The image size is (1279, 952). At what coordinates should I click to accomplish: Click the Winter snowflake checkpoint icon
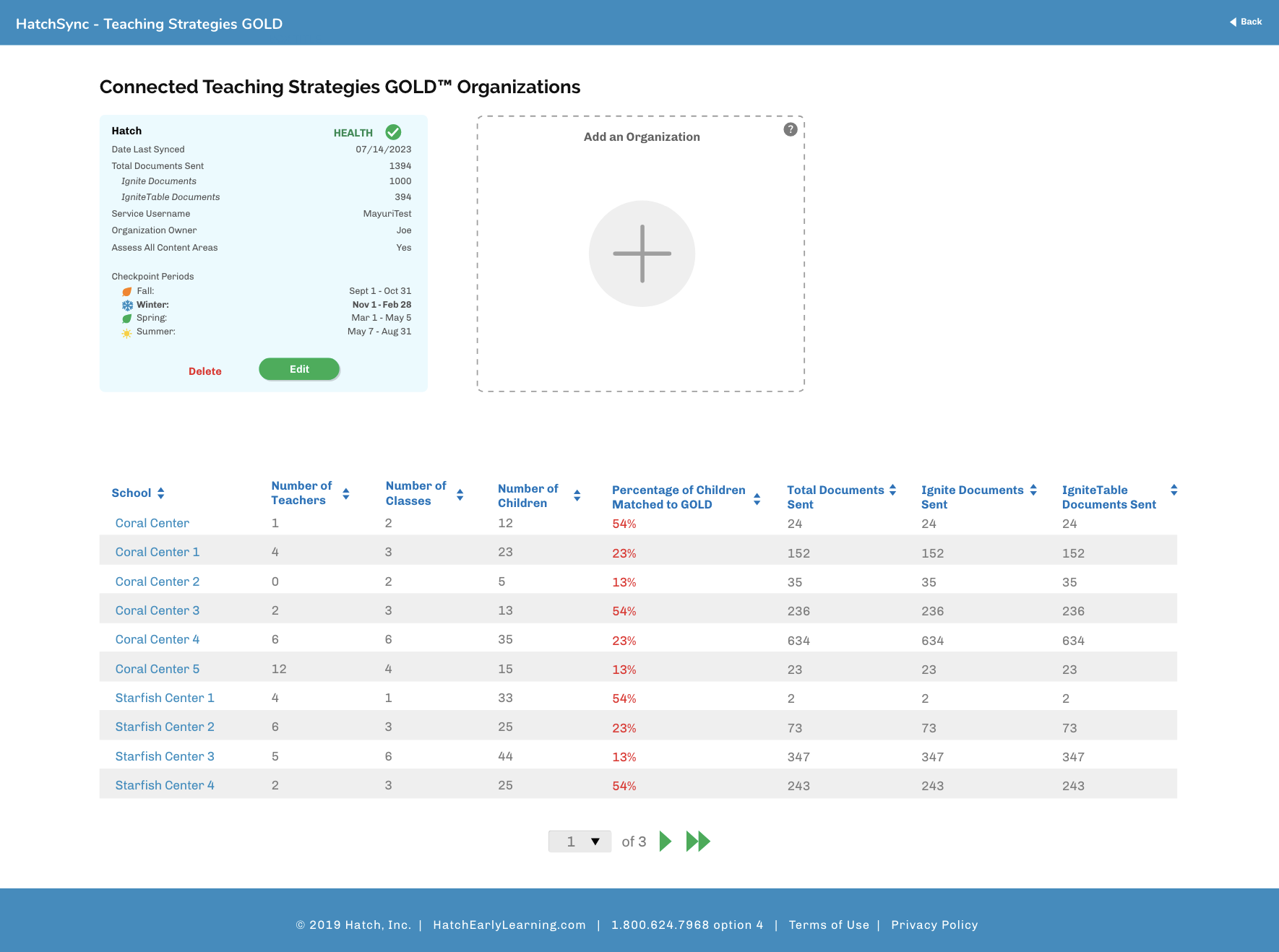(x=127, y=305)
